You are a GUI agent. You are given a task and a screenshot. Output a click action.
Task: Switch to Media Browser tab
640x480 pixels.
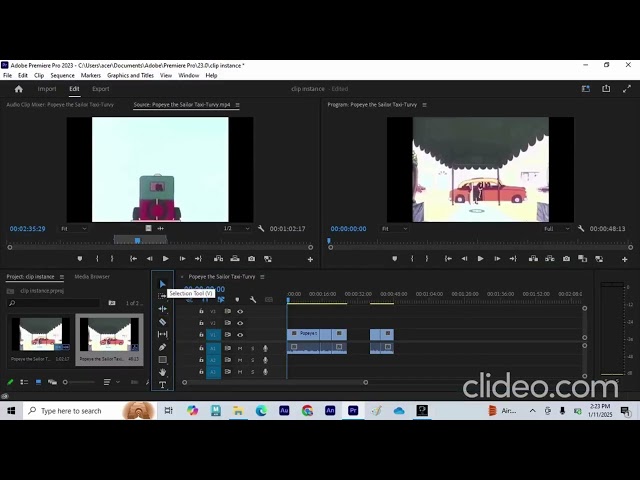click(92, 277)
